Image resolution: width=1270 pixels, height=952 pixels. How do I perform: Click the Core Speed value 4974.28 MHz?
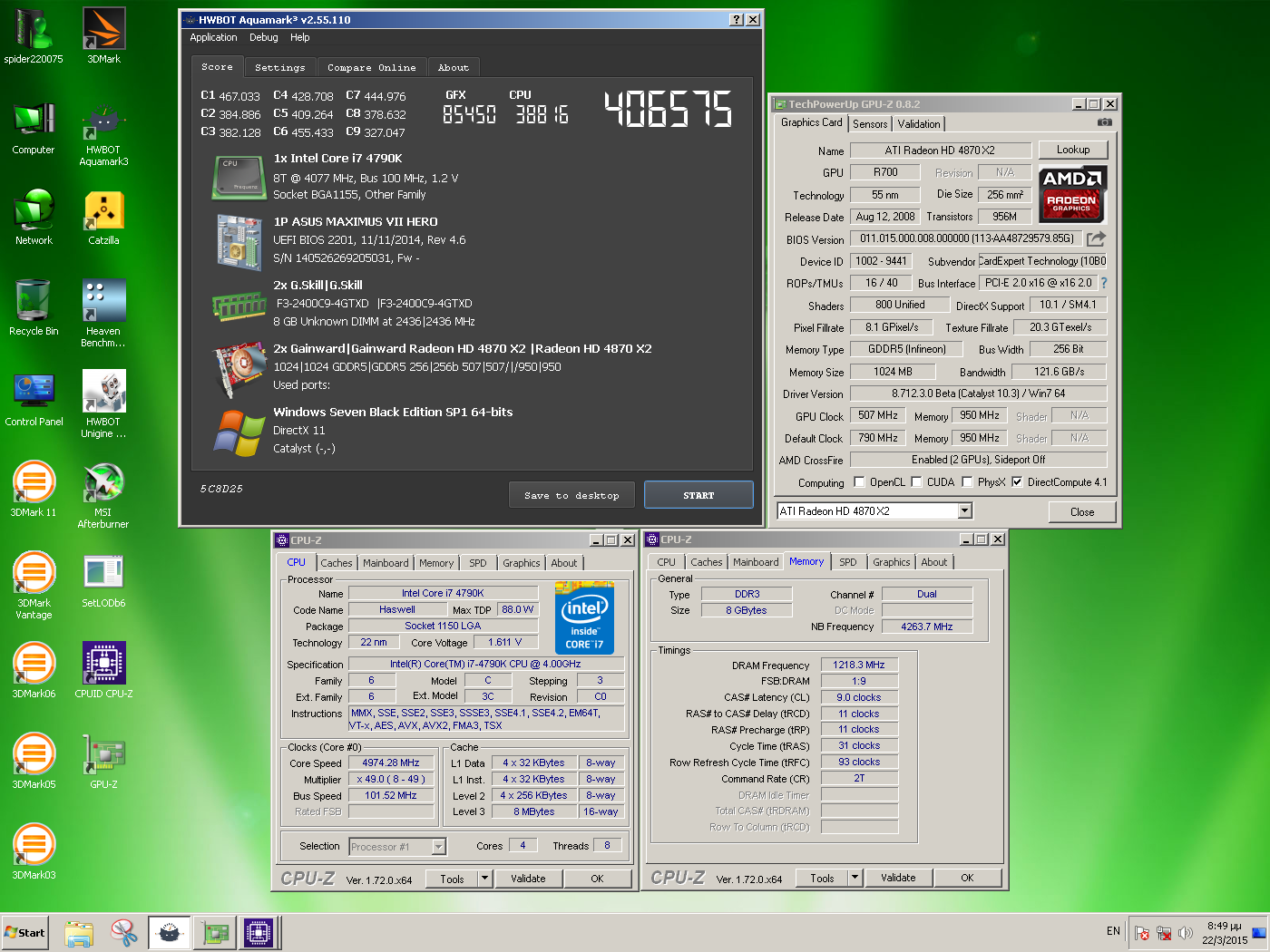[391, 763]
